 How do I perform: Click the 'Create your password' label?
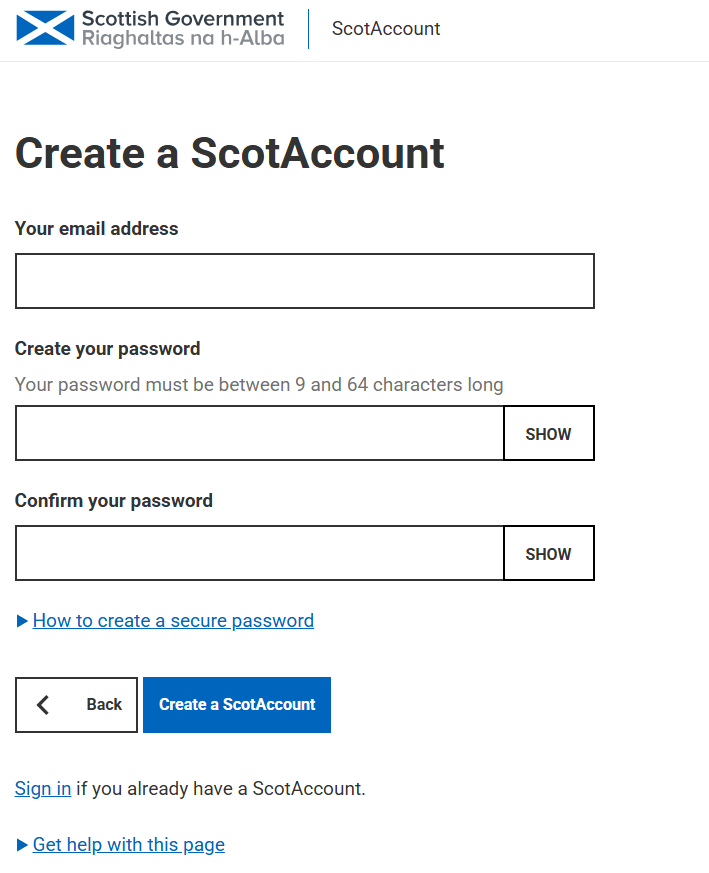coord(107,349)
